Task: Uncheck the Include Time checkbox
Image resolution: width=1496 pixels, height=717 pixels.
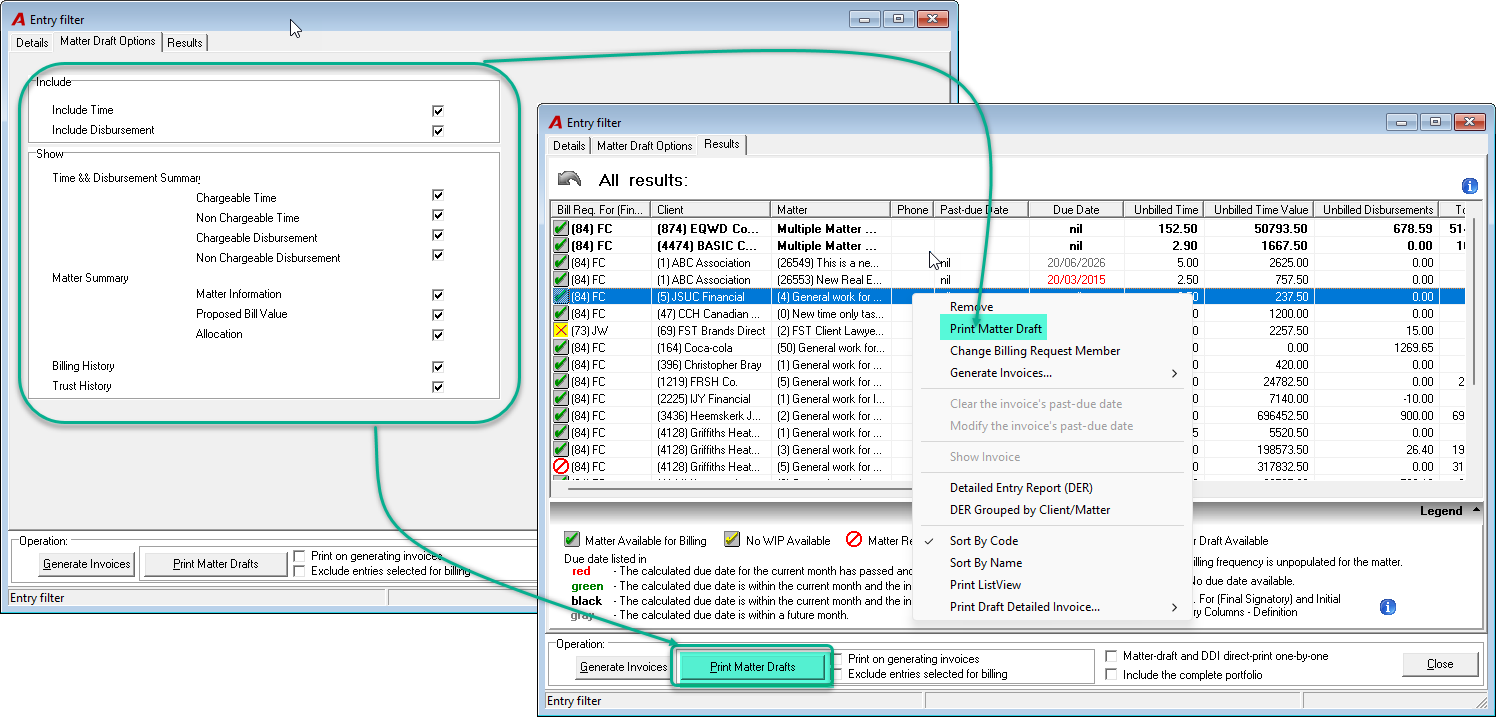Action: (437, 111)
